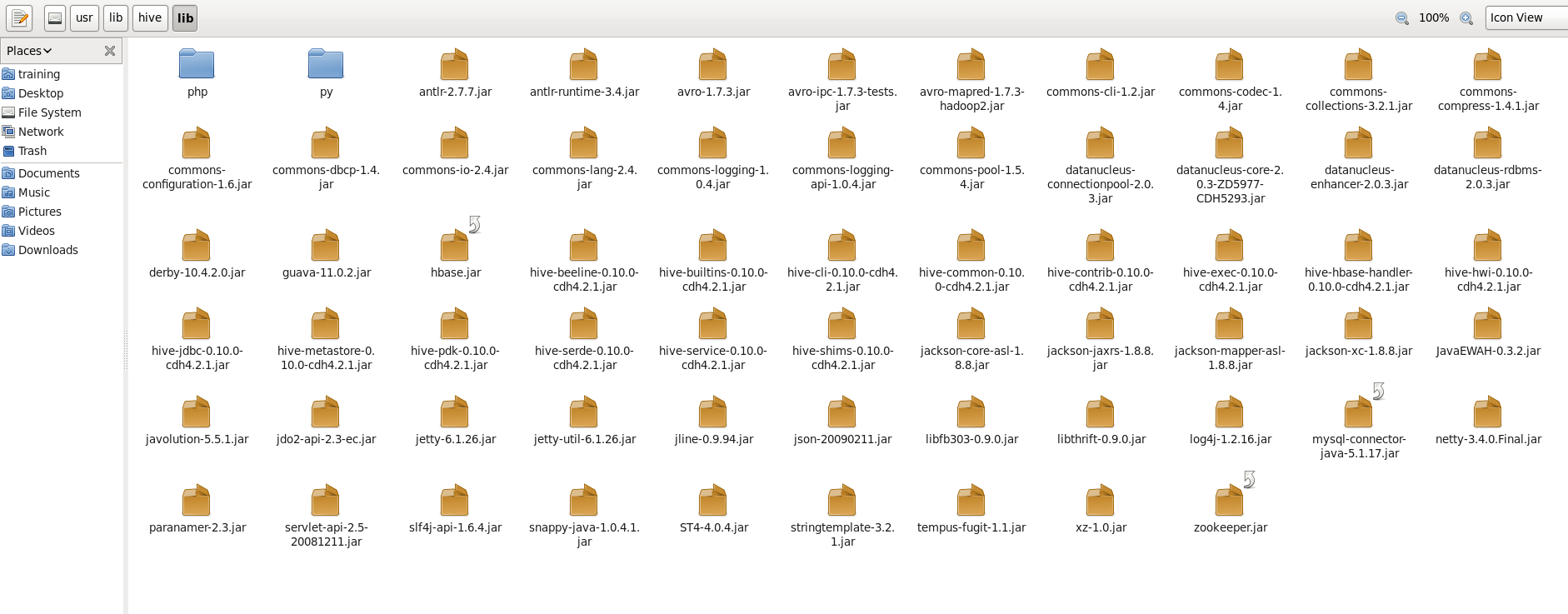Click the libfb303-0.9.0.jar file name
Screen dimensions: 1568x614
tap(971, 439)
